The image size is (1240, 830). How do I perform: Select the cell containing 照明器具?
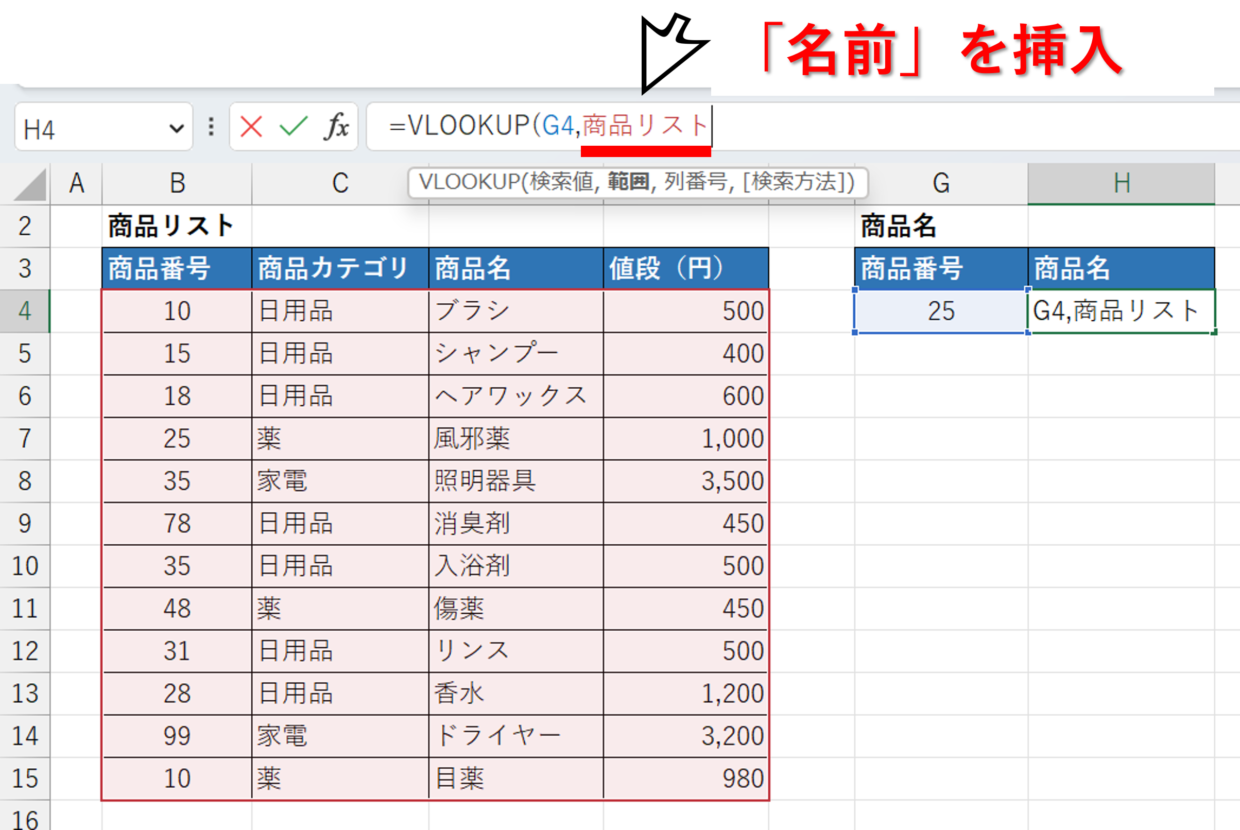click(516, 481)
